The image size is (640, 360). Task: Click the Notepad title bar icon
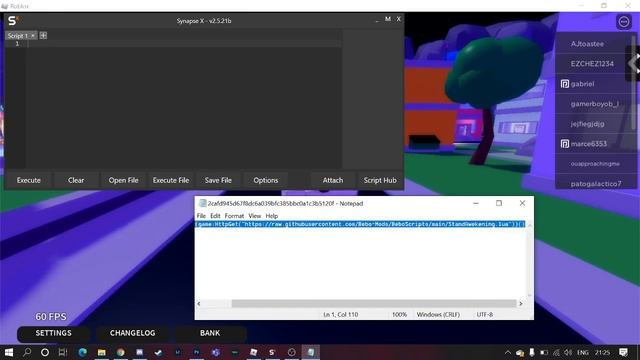click(202, 203)
